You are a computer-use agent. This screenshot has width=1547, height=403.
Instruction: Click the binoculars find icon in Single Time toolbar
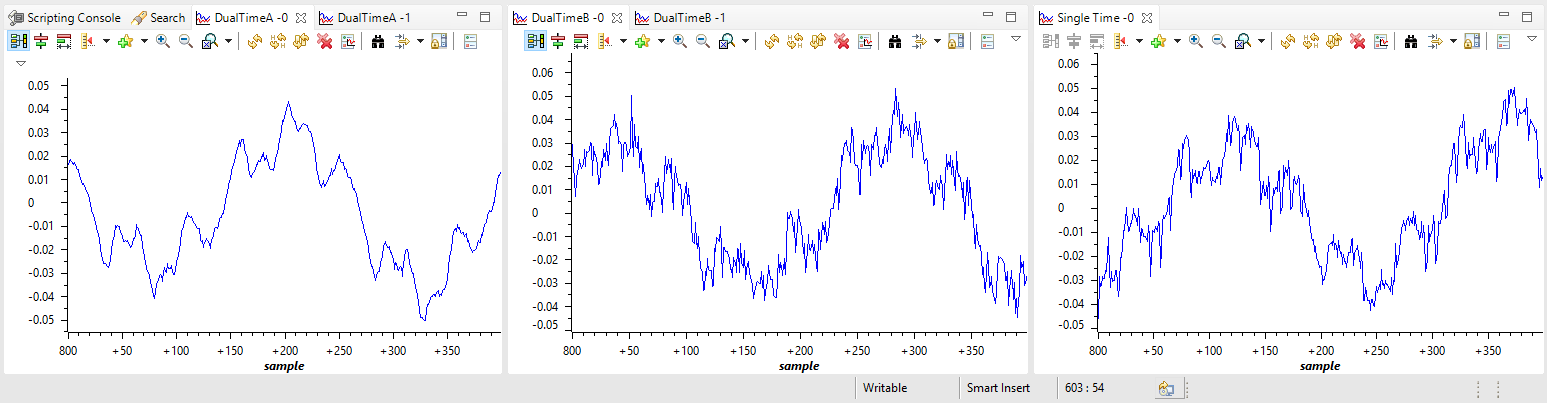1411,41
